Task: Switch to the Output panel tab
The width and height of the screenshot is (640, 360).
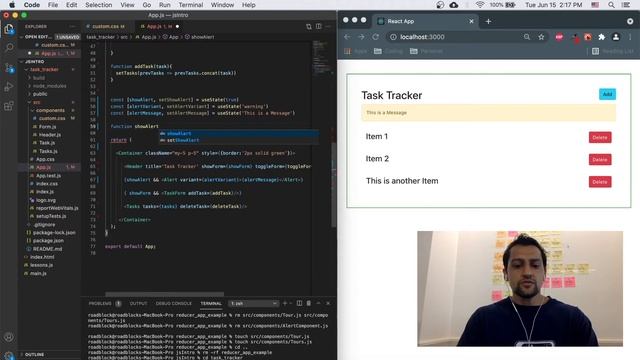Action: point(138,303)
